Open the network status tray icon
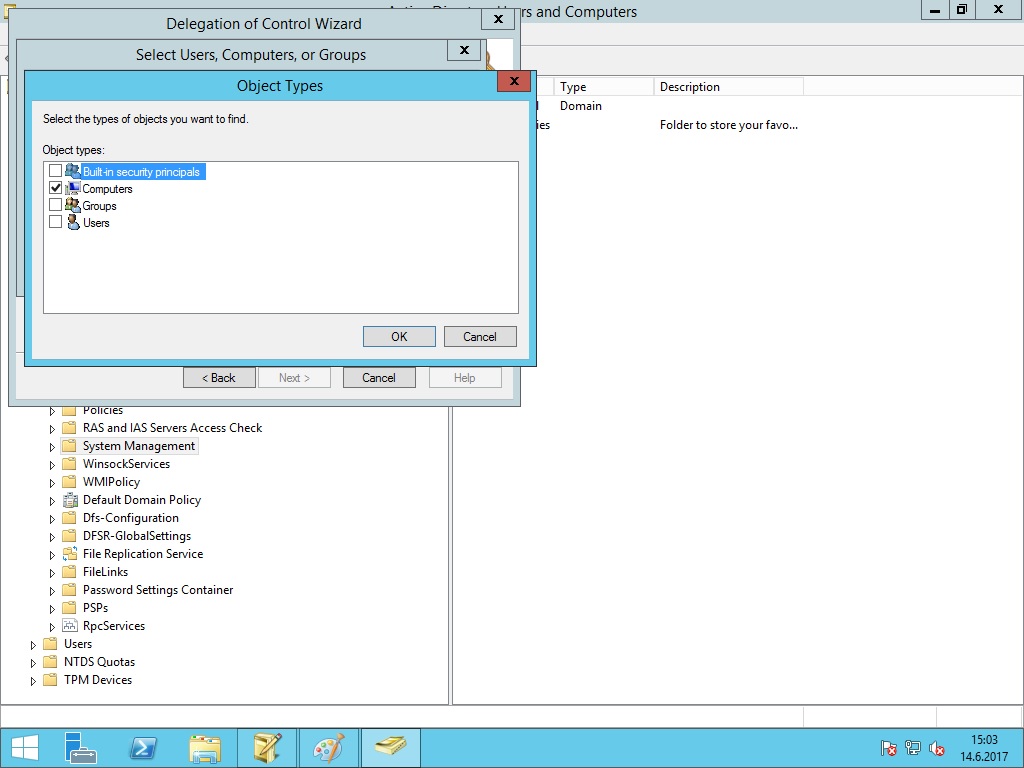 [x=913, y=748]
